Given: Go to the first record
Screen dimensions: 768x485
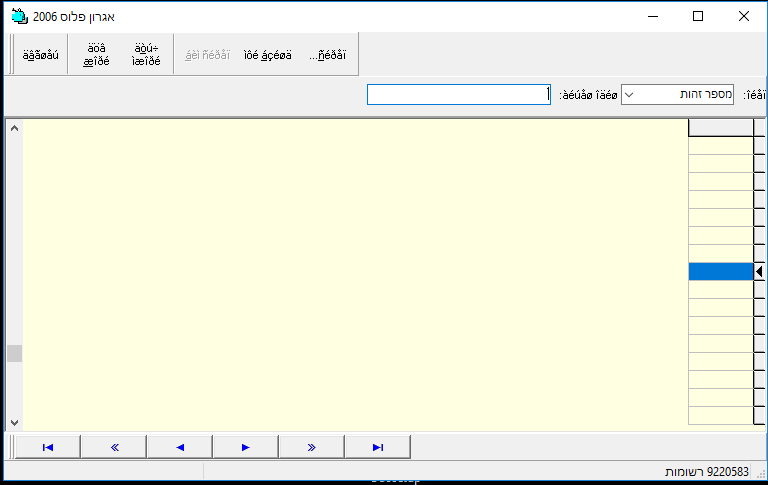Looking at the screenshot, I should (x=48, y=447).
